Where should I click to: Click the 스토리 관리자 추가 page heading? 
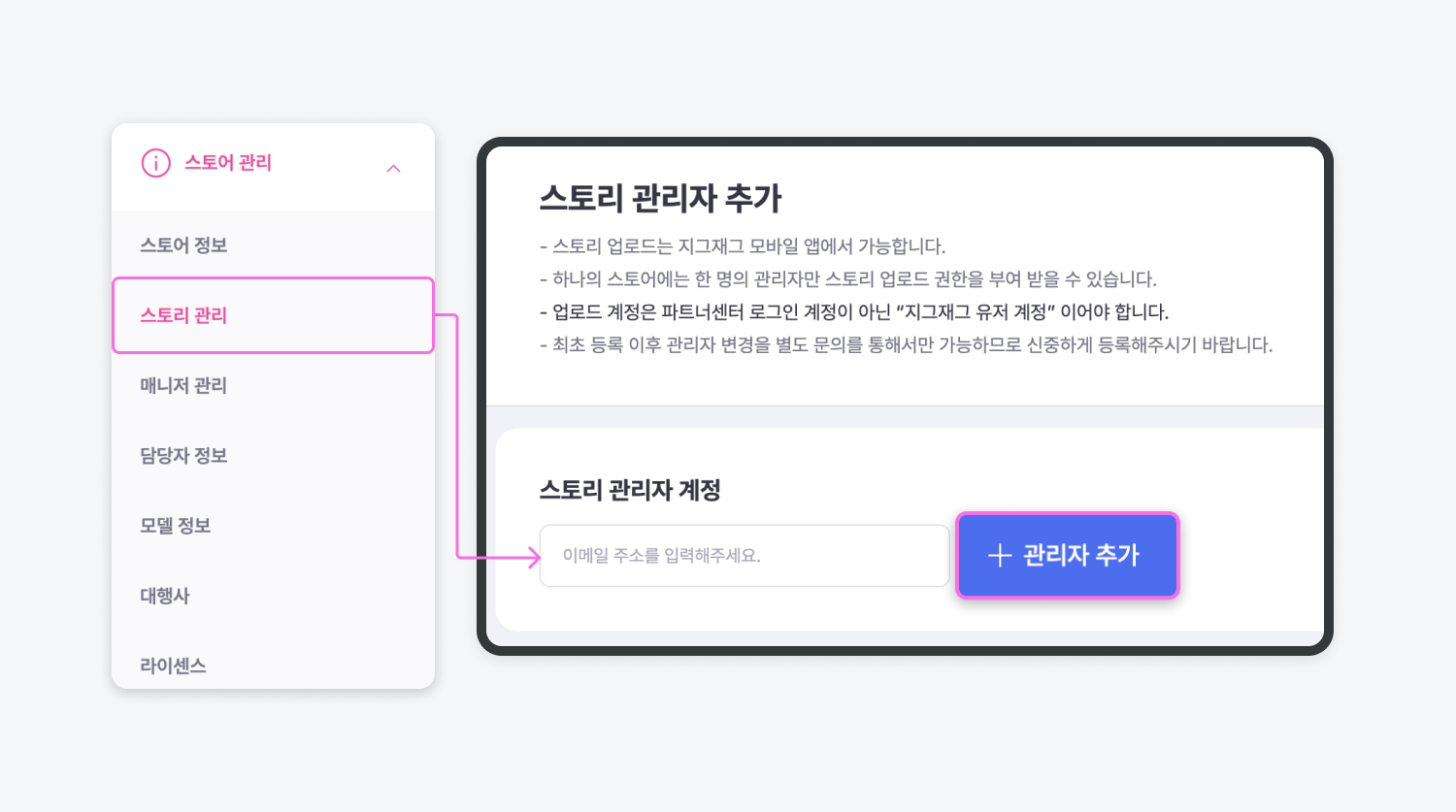click(x=660, y=198)
